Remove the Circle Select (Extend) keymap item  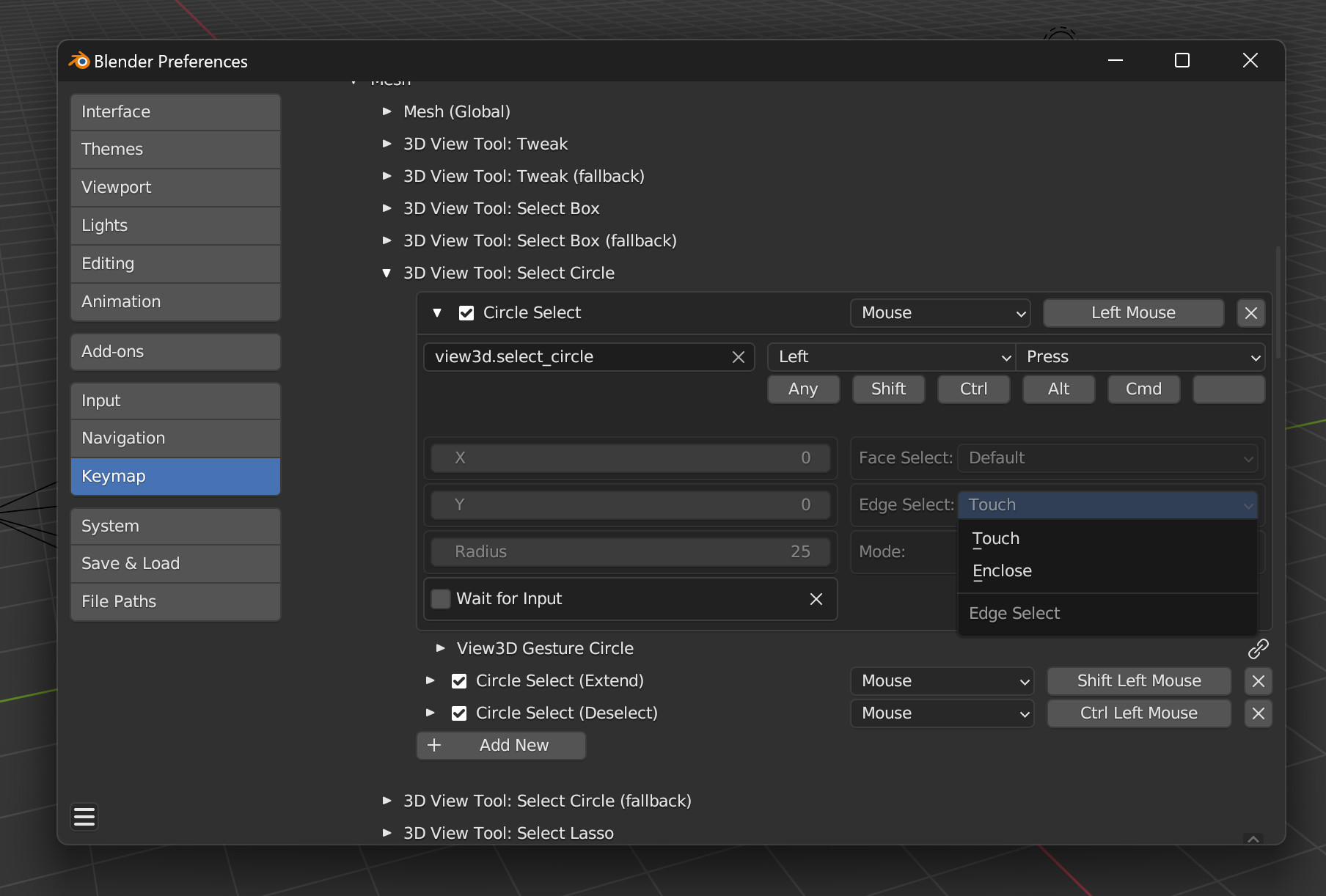(x=1259, y=681)
